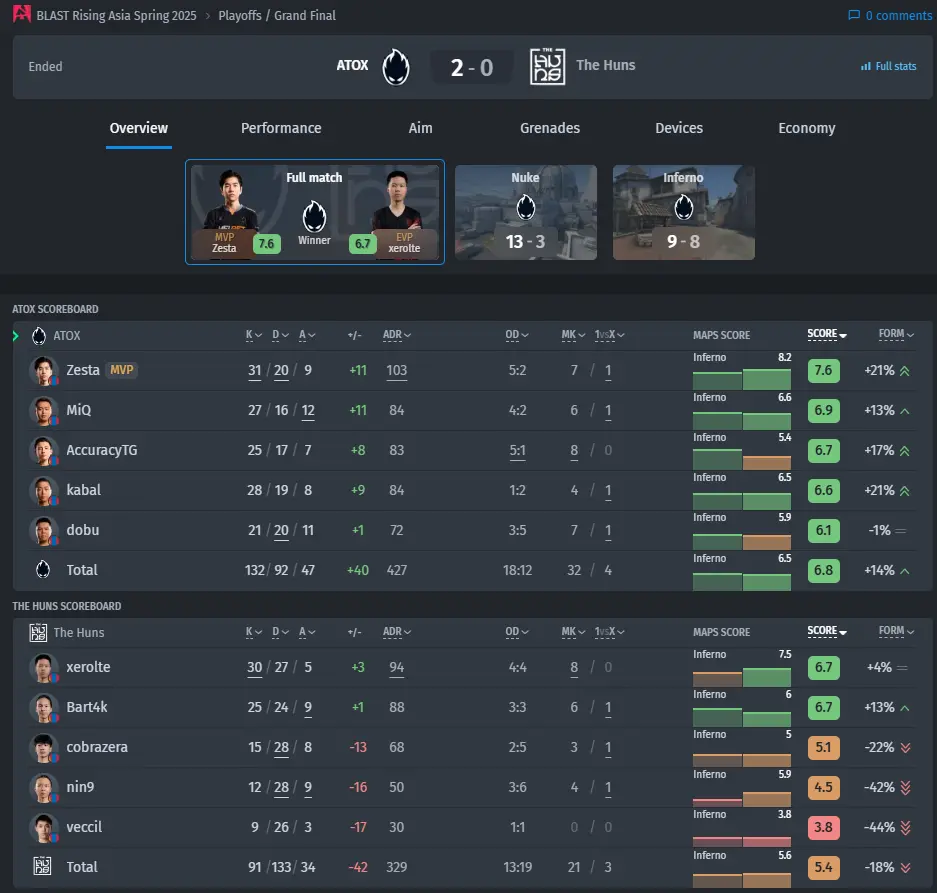The height and width of the screenshot is (893, 937).
Task: Click dobu's player avatar
Action: [44, 531]
